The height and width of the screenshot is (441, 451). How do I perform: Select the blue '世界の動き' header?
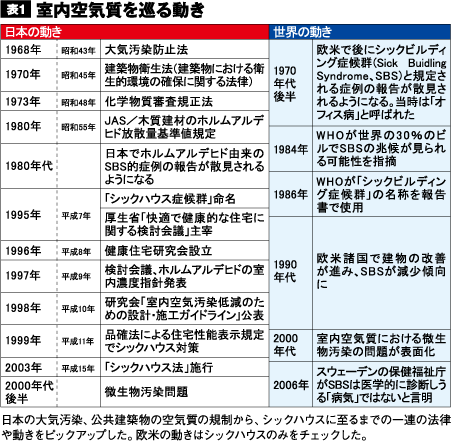click(360, 32)
